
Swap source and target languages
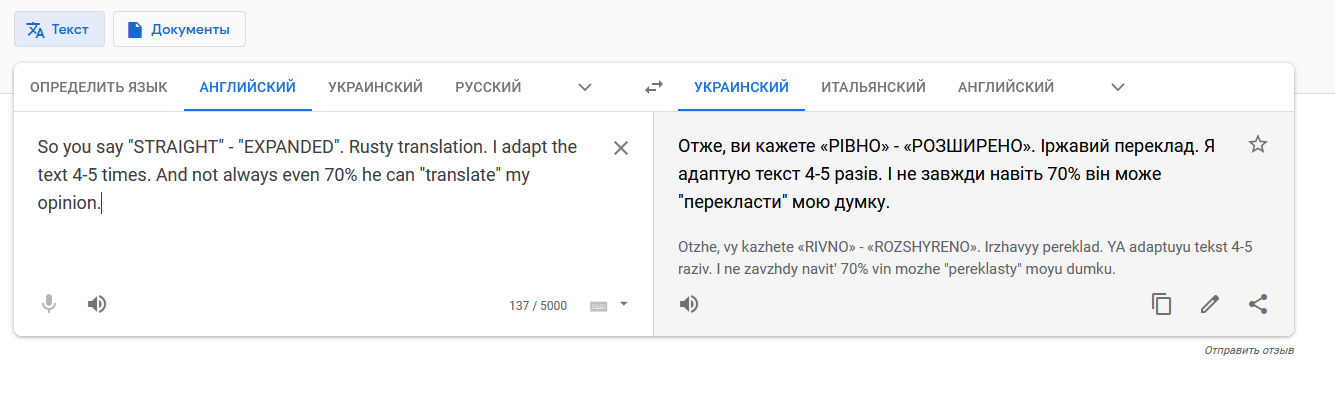click(654, 87)
